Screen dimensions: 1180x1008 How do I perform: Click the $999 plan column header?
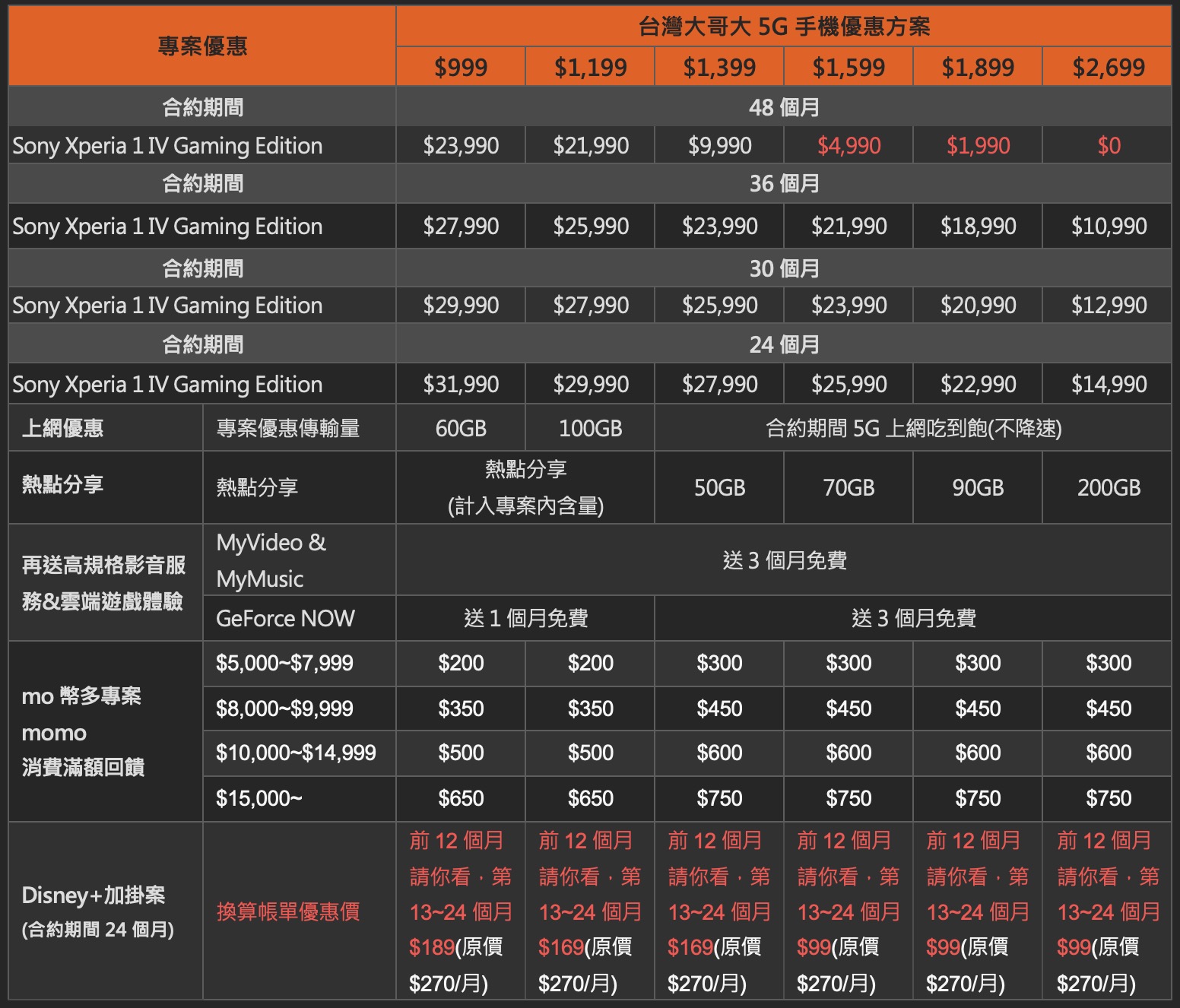[460, 67]
